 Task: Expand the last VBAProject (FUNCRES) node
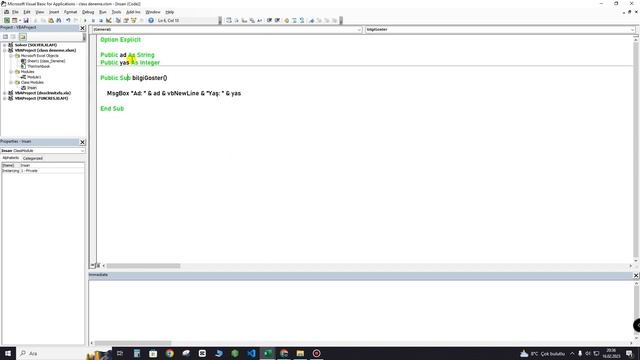pos(4,98)
